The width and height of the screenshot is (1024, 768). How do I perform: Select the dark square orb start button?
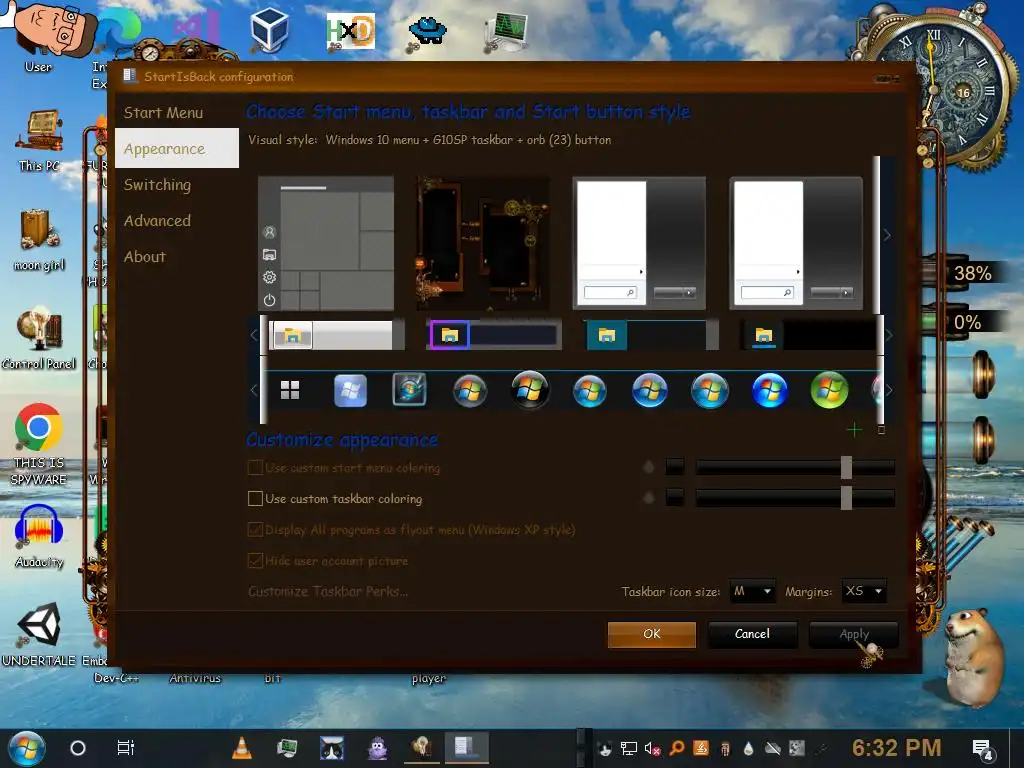pyautogui.click(x=409, y=390)
